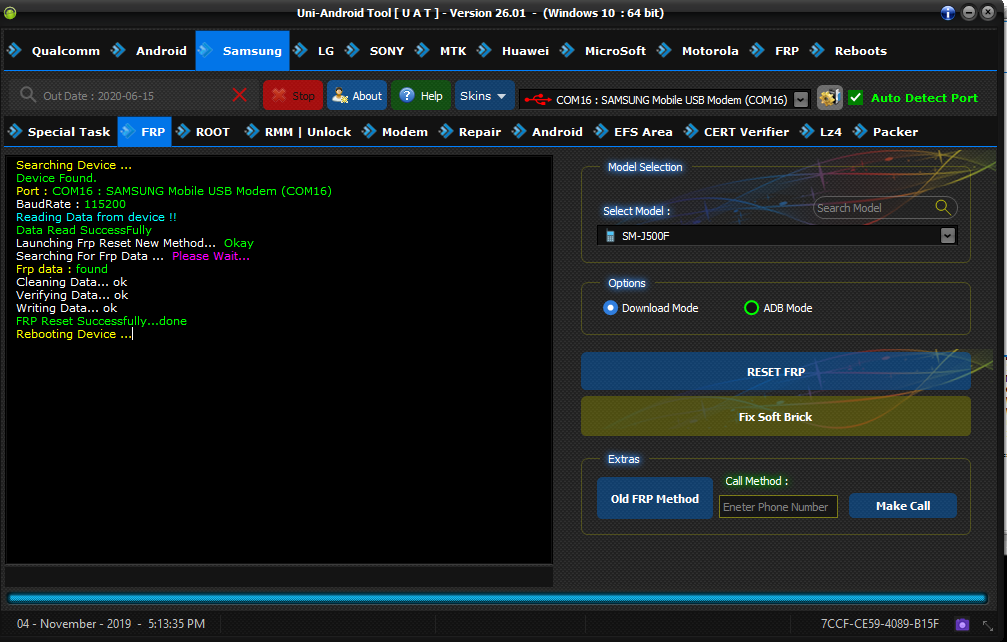The width and height of the screenshot is (1007, 642).
Task: Switch to the MicroSoft tab
Action: [x=604, y=51]
